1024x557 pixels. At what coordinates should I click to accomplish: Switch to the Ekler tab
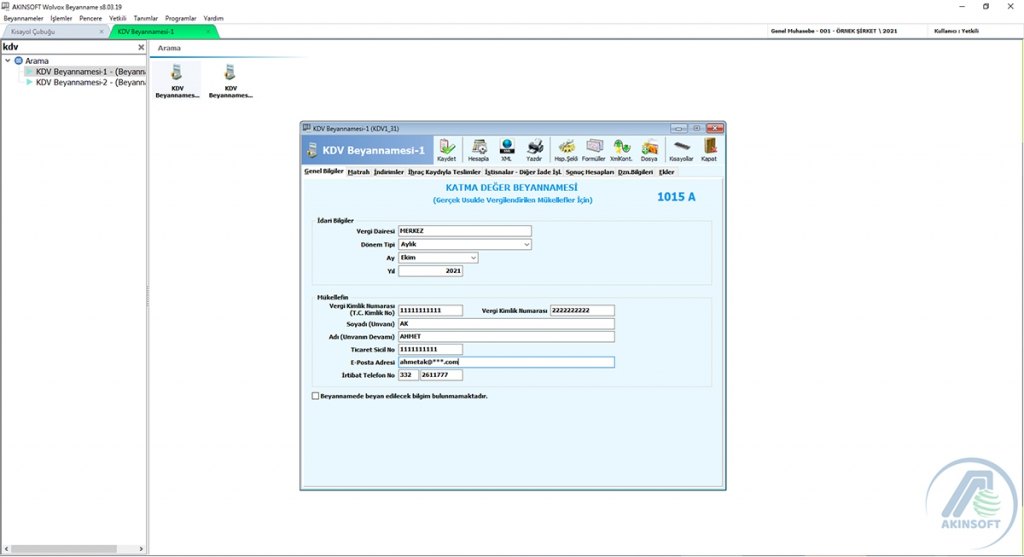click(666, 172)
